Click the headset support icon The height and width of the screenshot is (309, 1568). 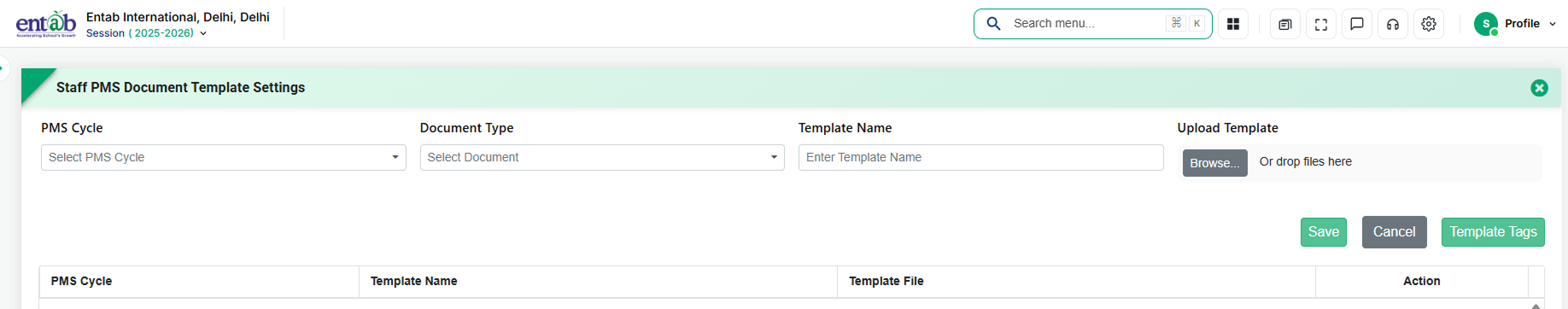1393,24
